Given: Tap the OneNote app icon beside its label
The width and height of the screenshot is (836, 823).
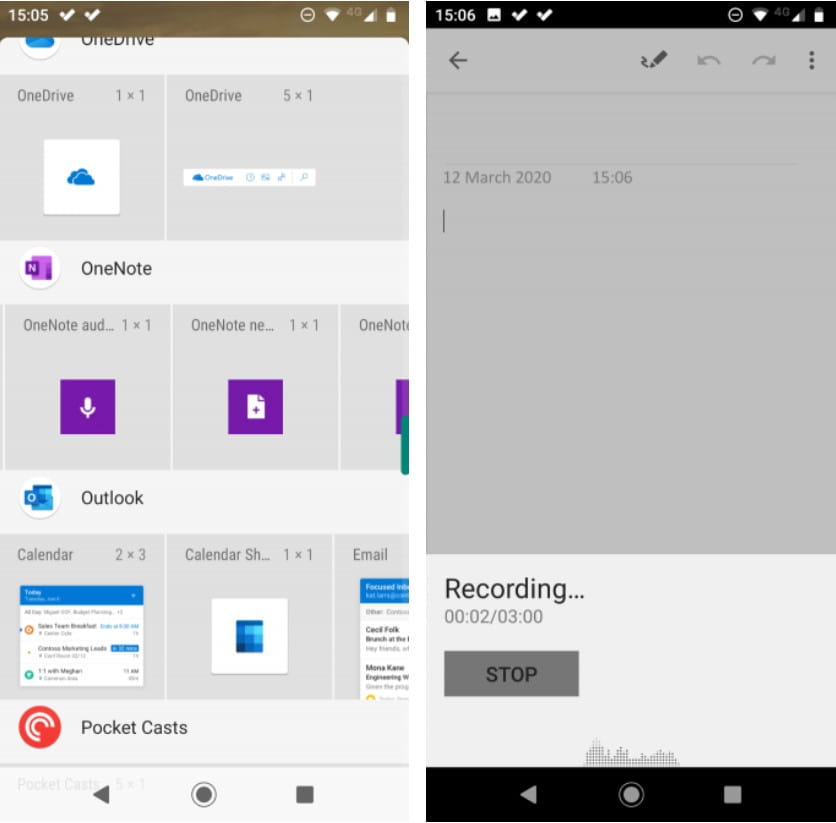Looking at the screenshot, I should pos(39,268).
